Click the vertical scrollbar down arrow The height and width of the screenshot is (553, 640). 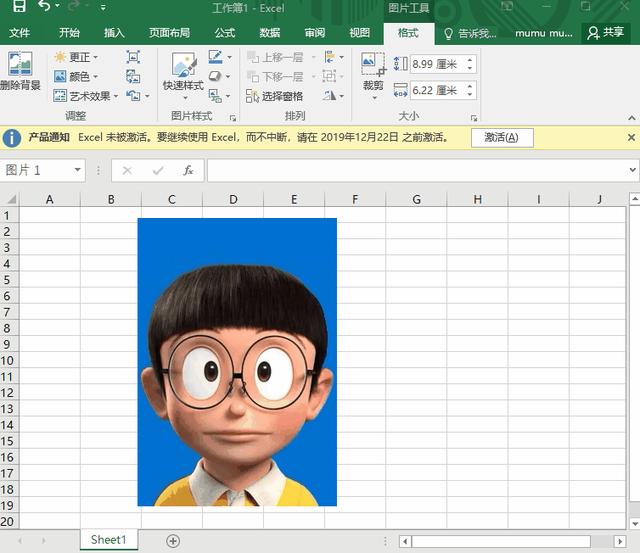coord(634,523)
